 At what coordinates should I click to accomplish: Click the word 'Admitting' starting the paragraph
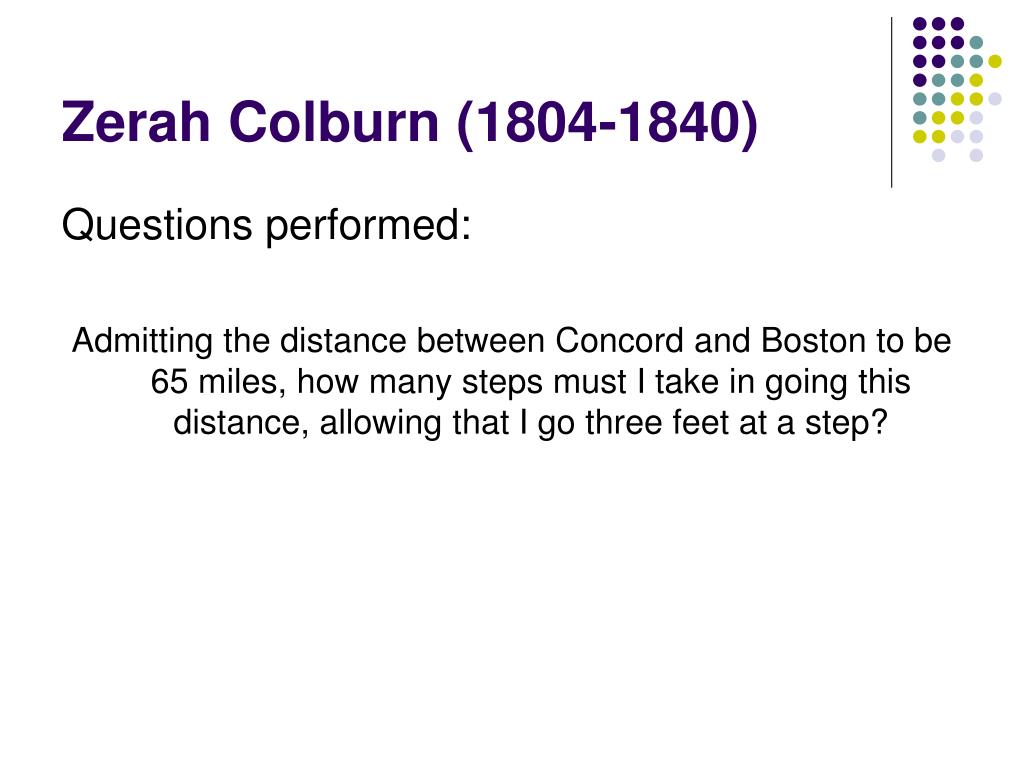142,342
